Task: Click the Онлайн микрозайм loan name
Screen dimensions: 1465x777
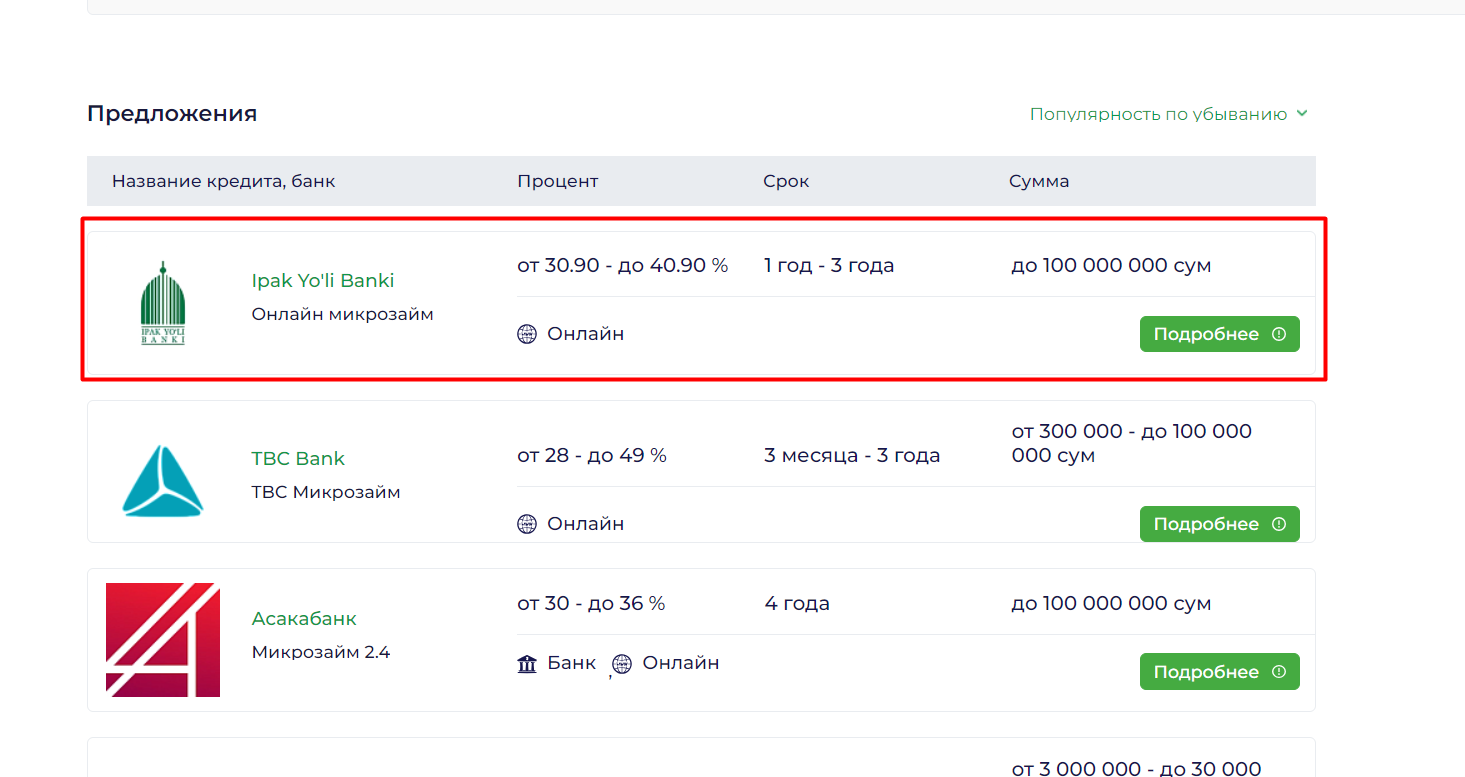Action: [343, 314]
